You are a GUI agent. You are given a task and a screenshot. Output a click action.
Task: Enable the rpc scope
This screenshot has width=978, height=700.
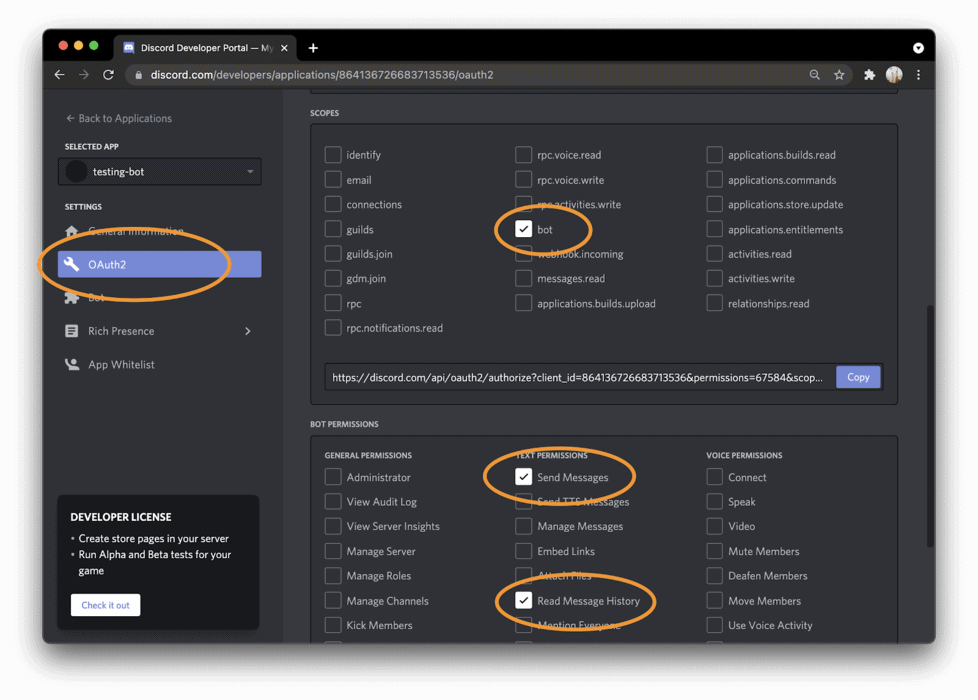point(333,303)
